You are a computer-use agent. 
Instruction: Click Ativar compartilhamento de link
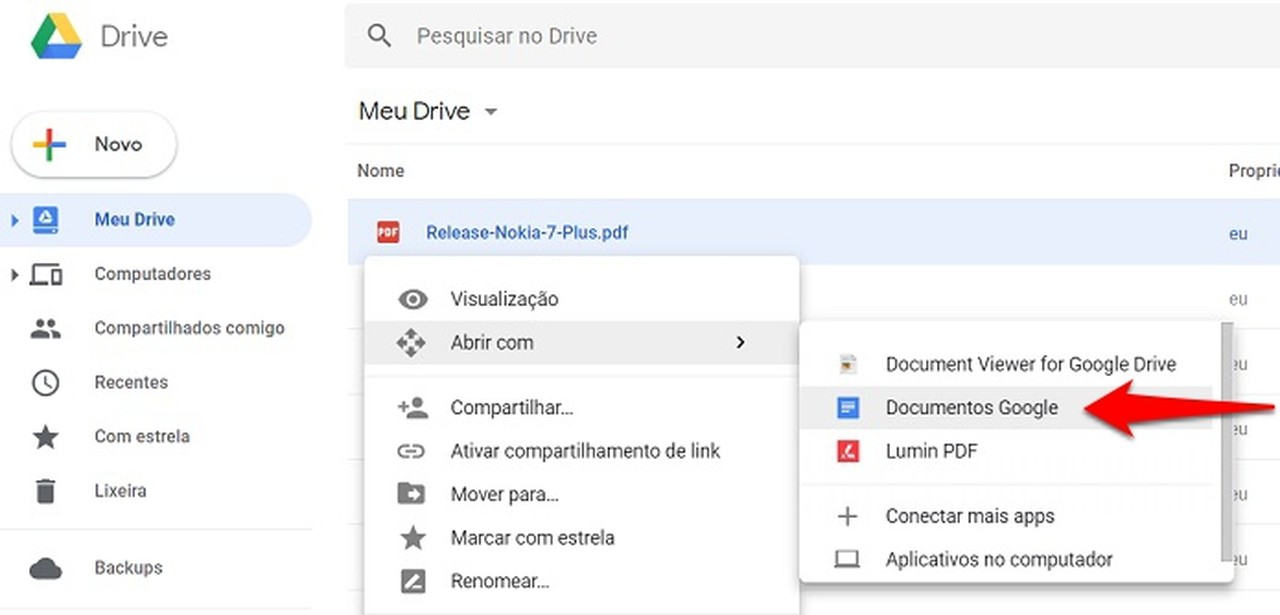tap(585, 451)
